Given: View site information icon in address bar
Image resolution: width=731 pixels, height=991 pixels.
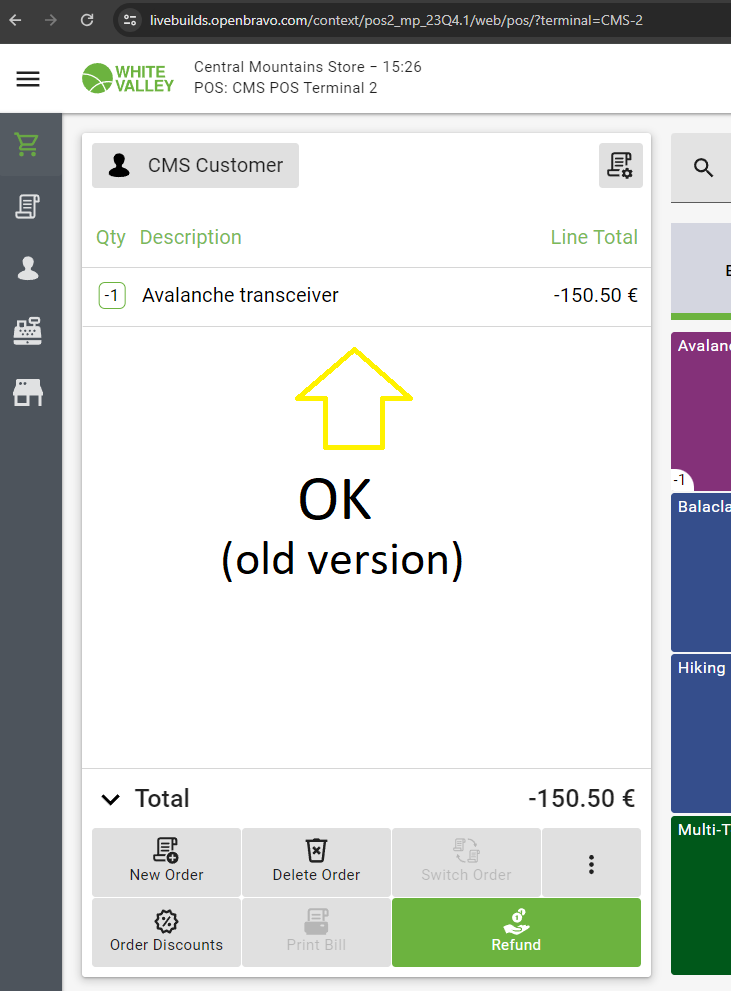Looking at the screenshot, I should [x=130, y=20].
